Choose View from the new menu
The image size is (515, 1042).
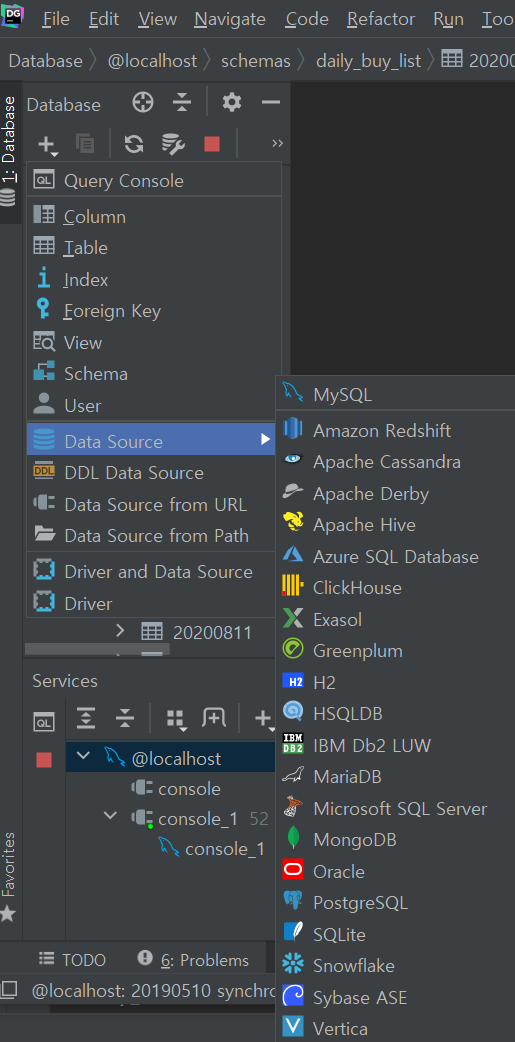coord(154,342)
